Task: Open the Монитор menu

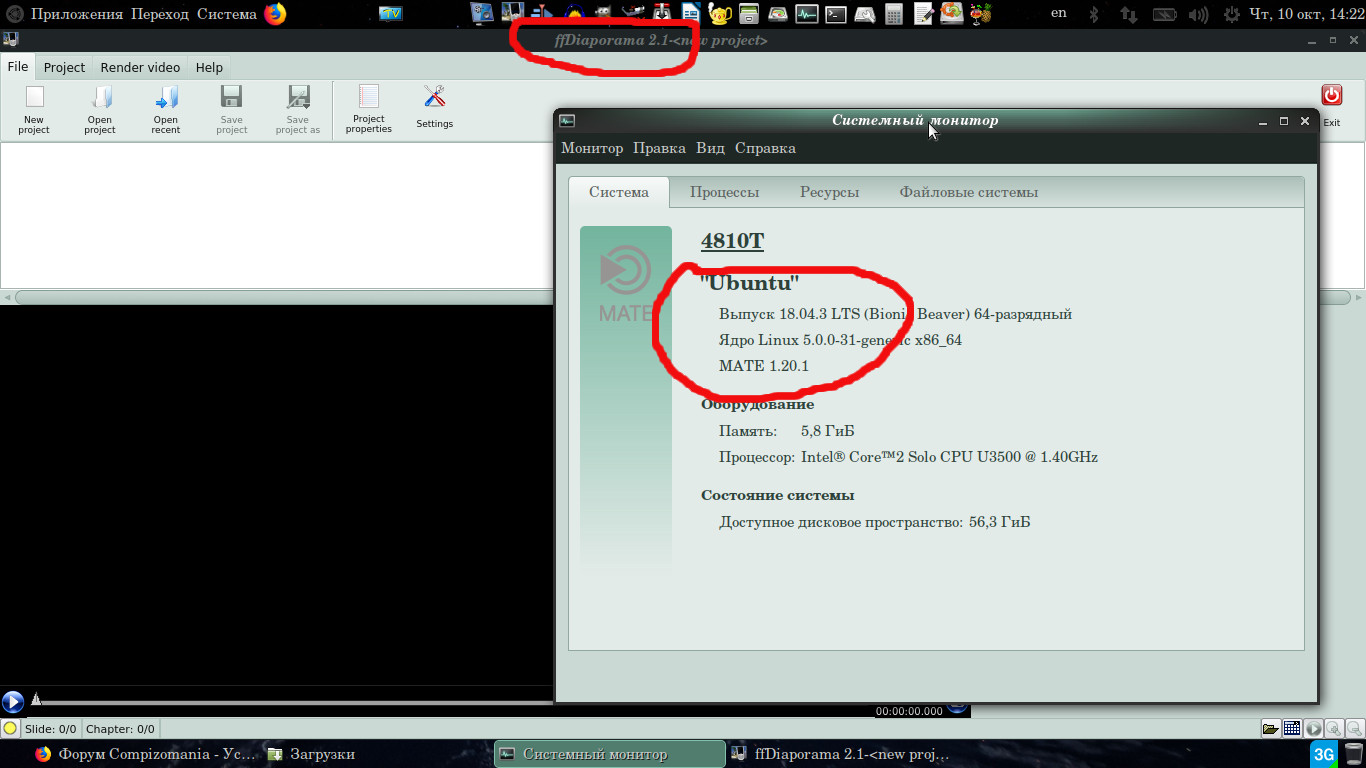Action: (592, 148)
